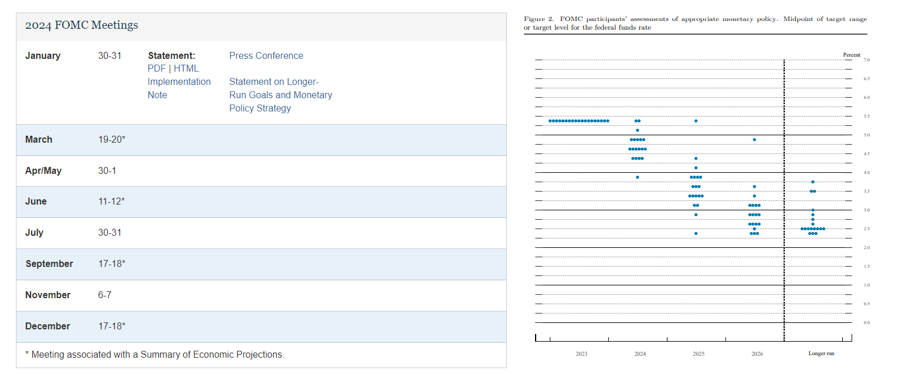Select the November row label
920x373 pixels.
48,294
